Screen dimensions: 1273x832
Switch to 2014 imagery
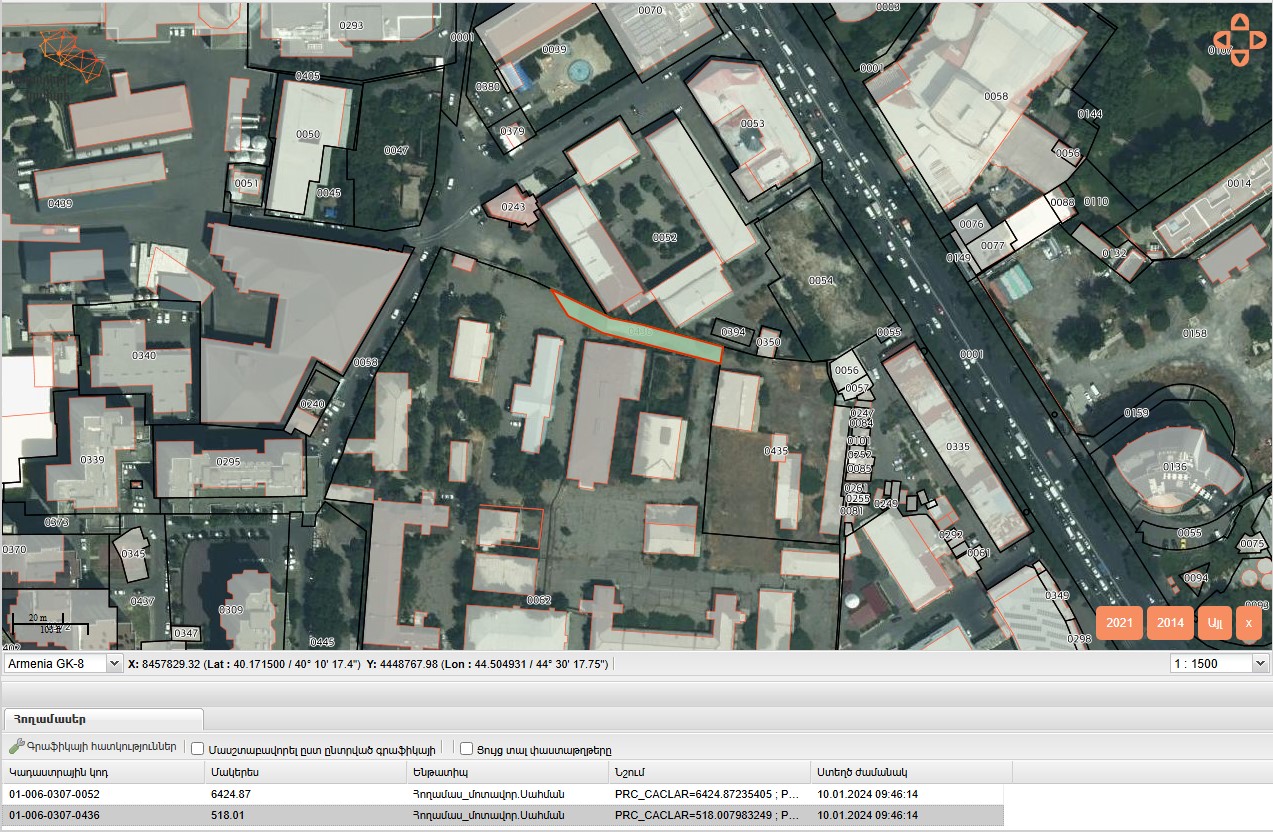pos(1170,623)
